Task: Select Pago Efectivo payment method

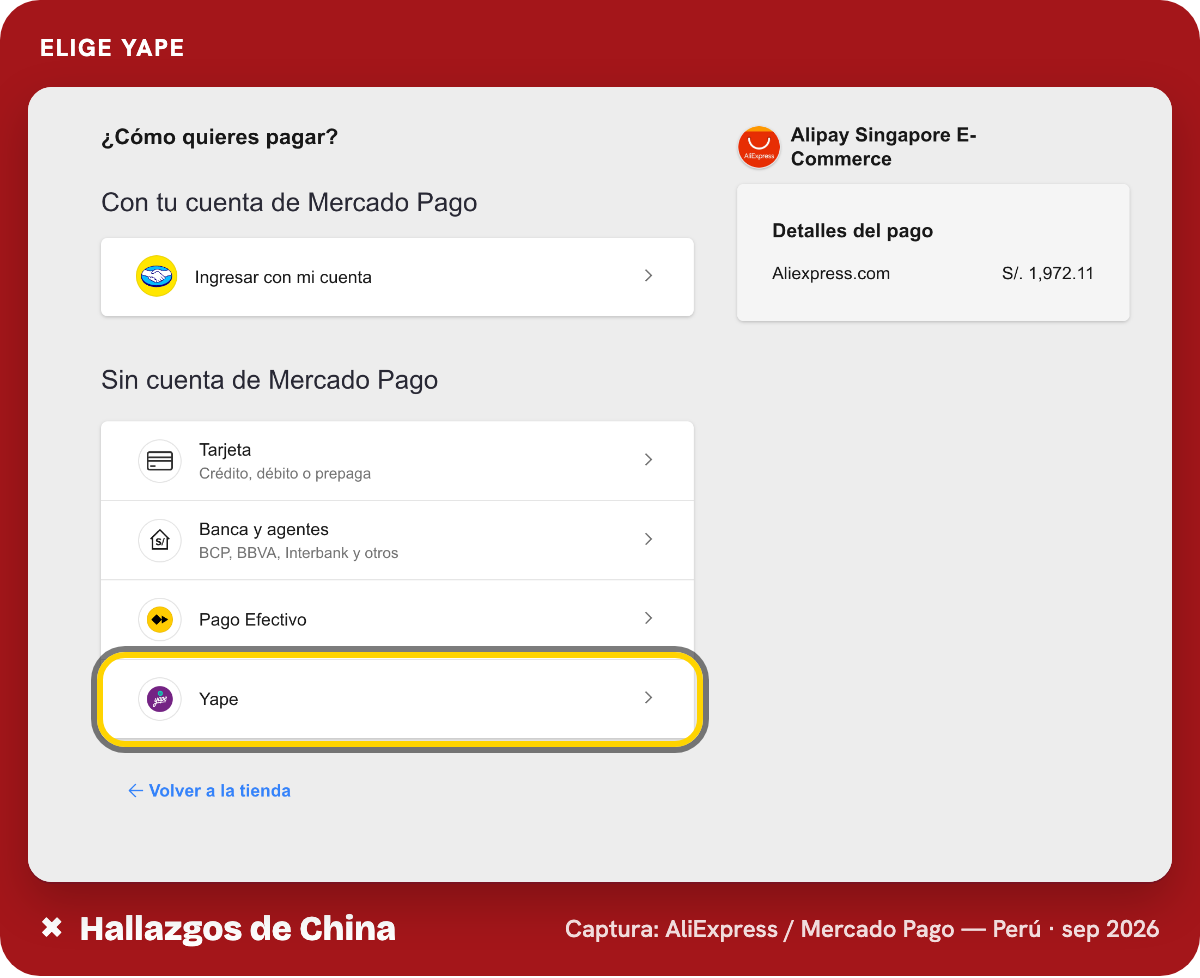Action: click(x=397, y=619)
